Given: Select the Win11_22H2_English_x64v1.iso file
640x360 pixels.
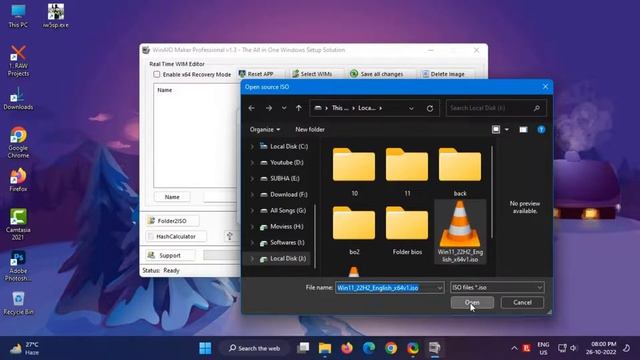Looking at the screenshot, I should coord(460,231).
